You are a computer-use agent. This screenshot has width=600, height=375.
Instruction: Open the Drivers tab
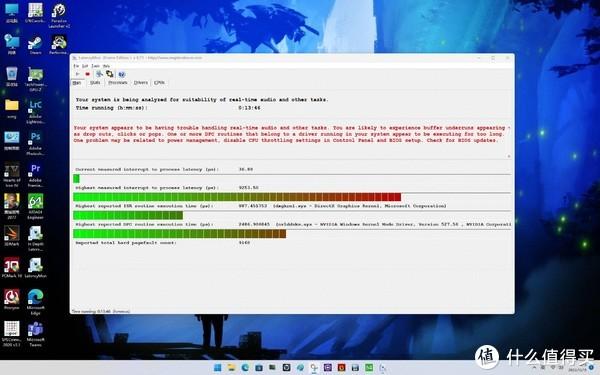click(141, 83)
